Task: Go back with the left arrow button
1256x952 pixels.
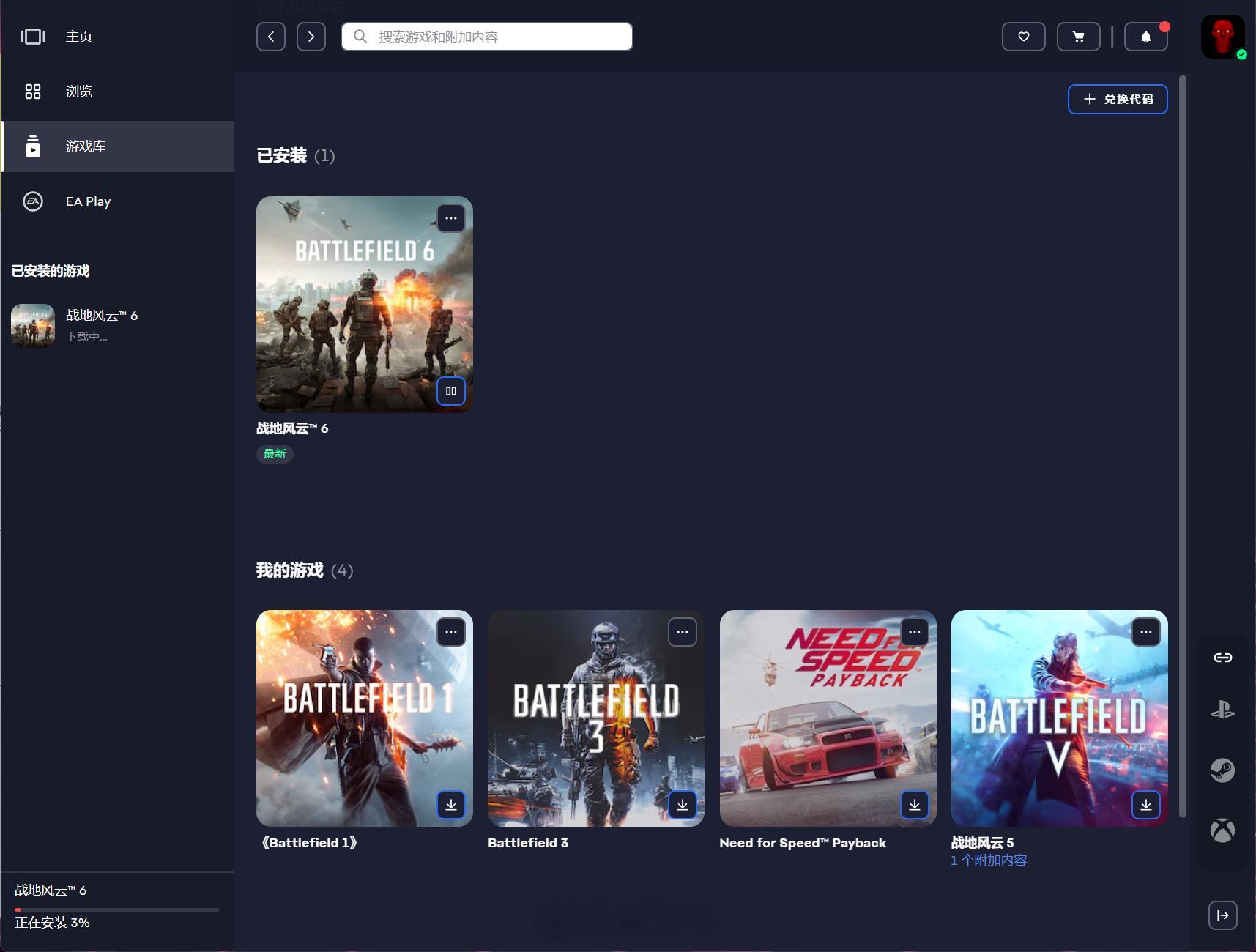Action: [271, 37]
